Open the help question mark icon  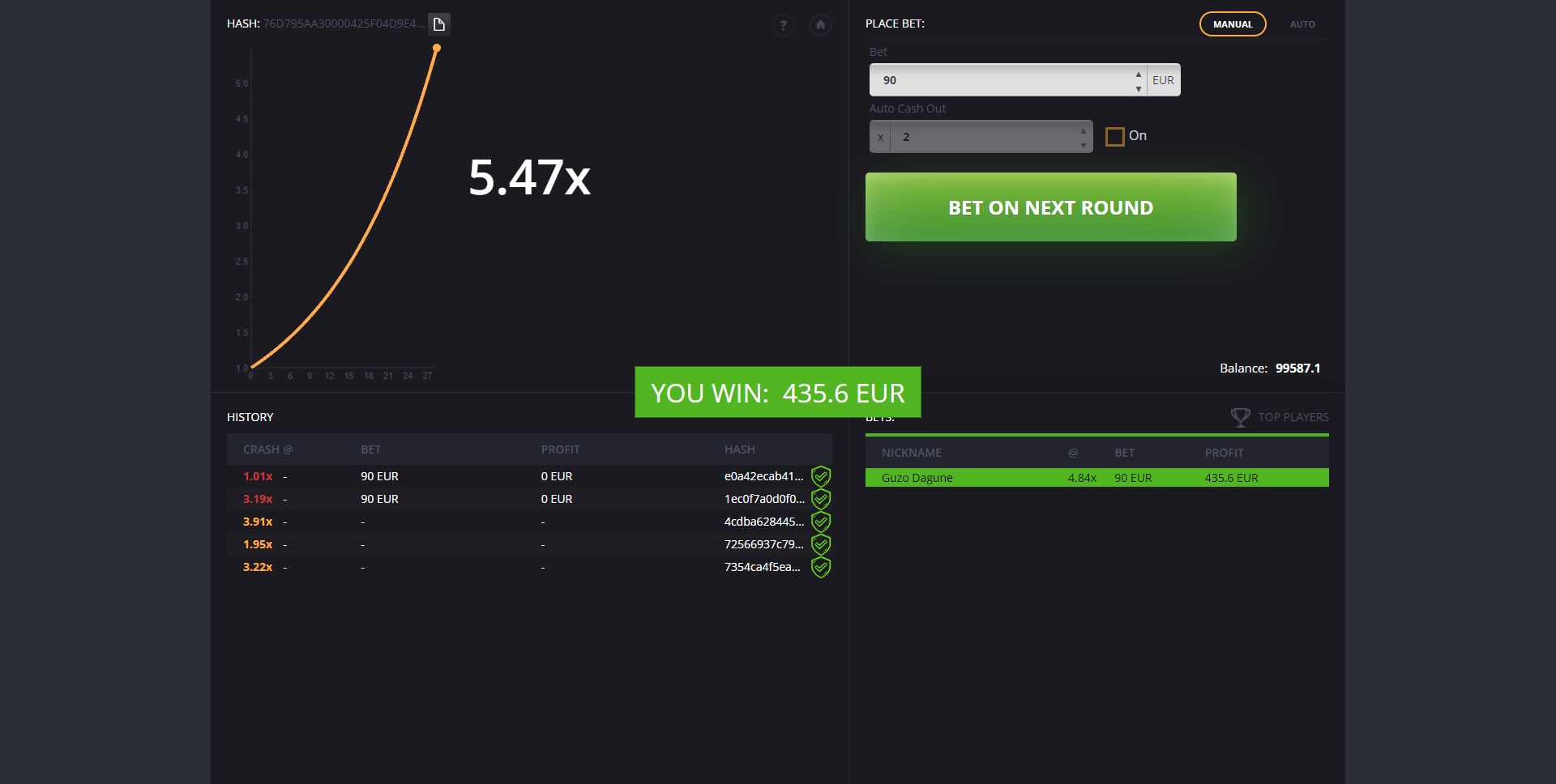coord(783,25)
